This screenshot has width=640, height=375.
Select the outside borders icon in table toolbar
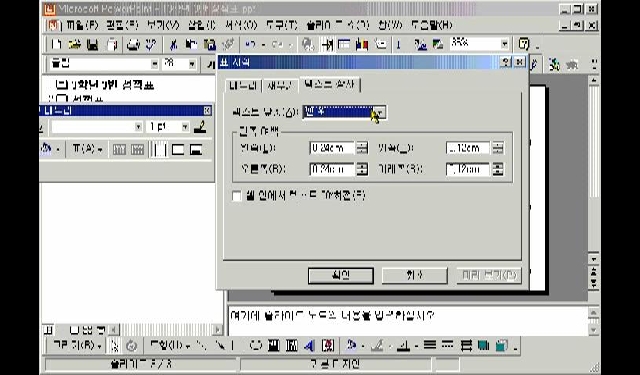178,150
